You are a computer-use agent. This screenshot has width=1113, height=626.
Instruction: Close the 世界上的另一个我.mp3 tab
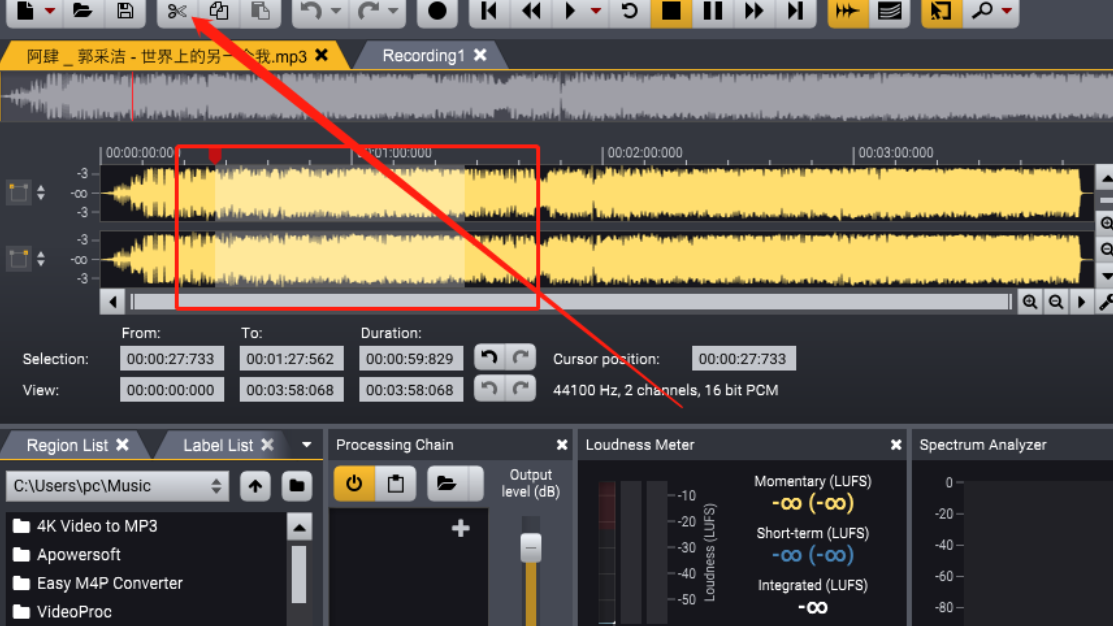322,55
